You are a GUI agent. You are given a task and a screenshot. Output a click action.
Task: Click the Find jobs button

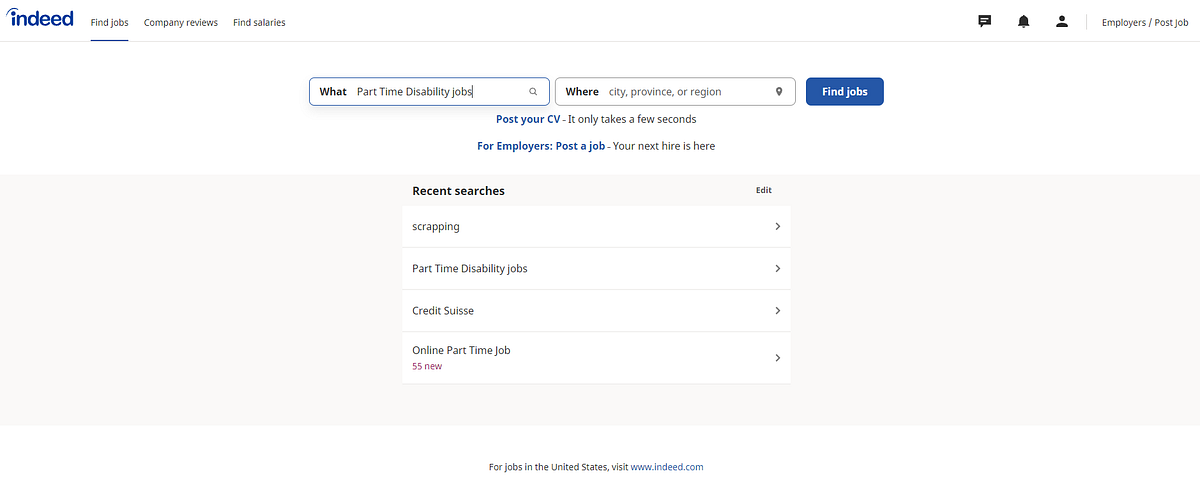(845, 92)
